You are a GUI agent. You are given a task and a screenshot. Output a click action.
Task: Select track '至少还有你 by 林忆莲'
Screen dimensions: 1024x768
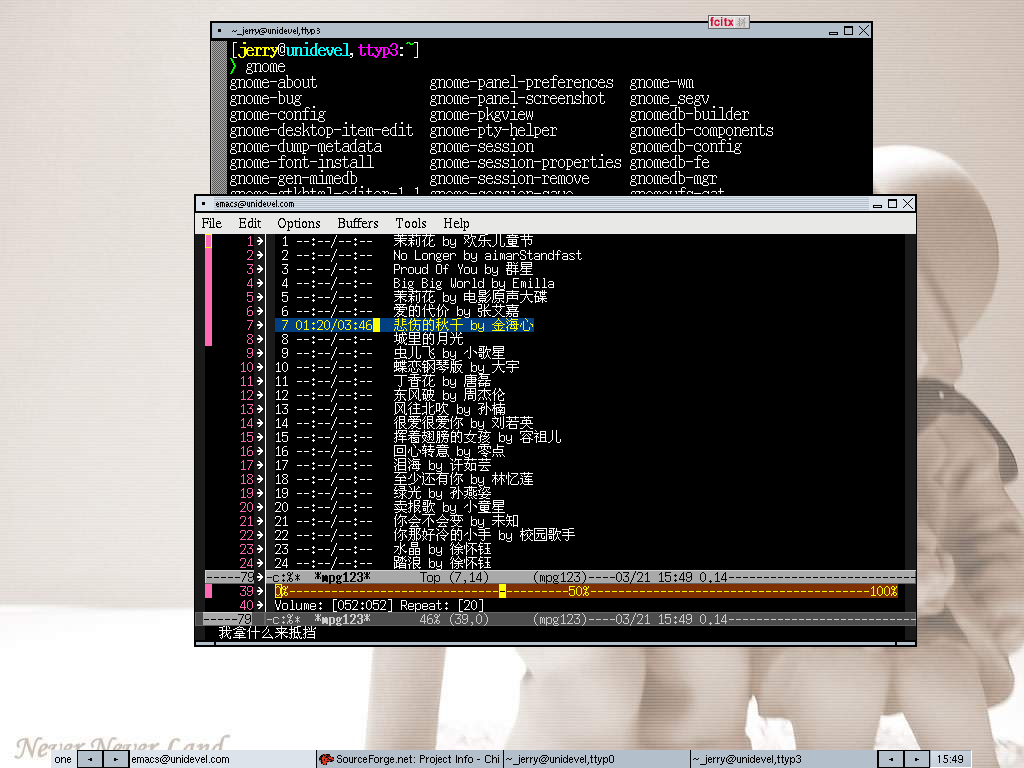click(x=463, y=479)
